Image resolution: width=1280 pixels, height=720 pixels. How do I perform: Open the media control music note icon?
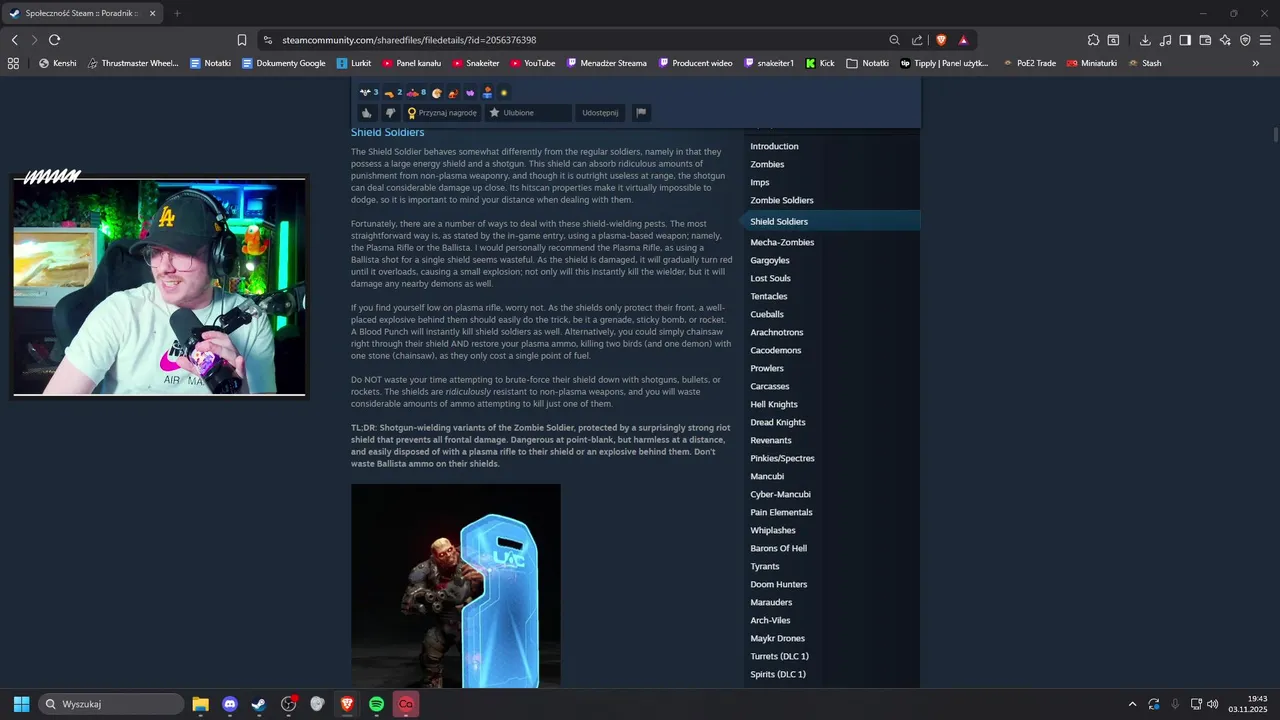[1165, 40]
